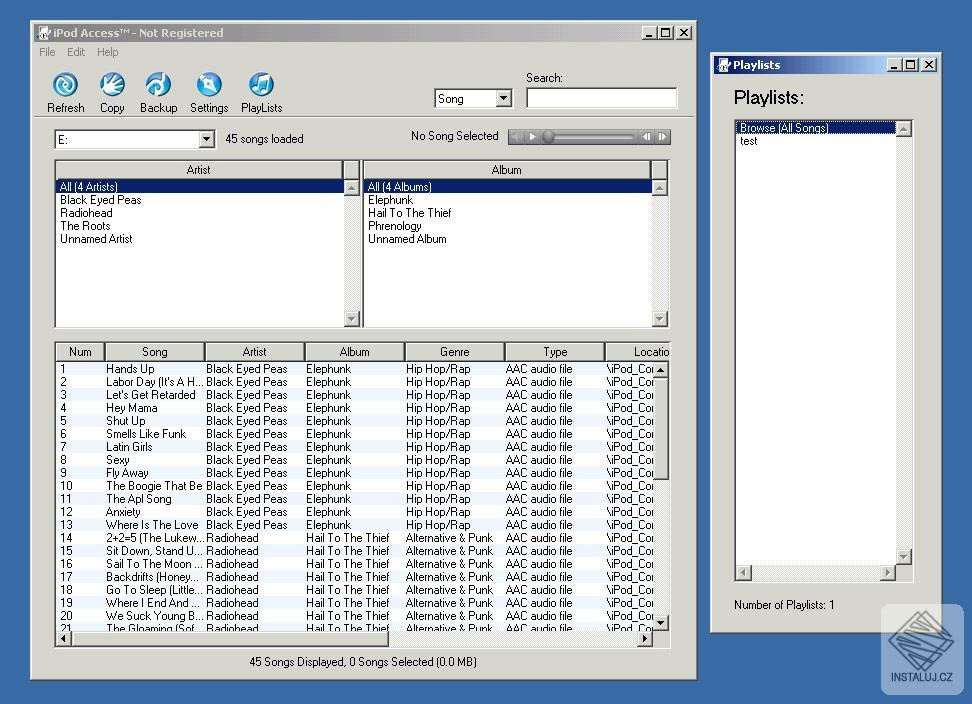Select Browse (All Songs) in the Playlists window
This screenshot has height=704, width=972.
(x=816, y=128)
